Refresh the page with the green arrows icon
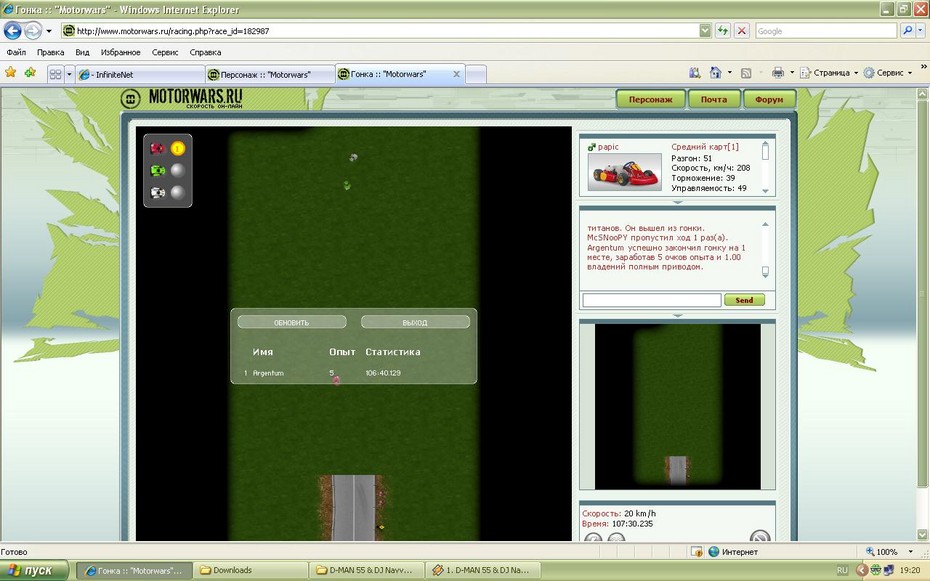The image size is (930, 581). coord(722,31)
